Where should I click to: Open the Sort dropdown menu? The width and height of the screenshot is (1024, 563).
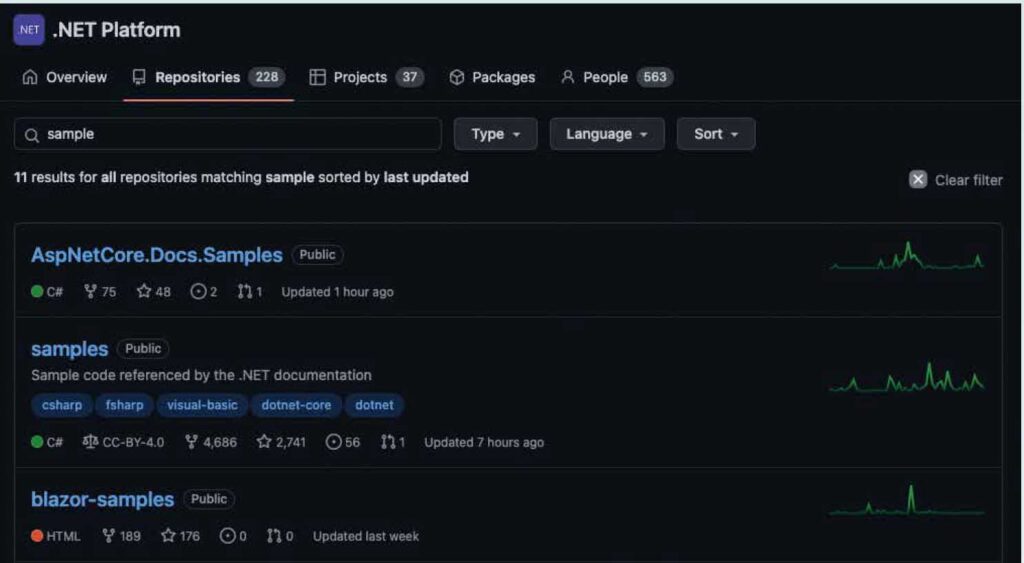click(715, 134)
